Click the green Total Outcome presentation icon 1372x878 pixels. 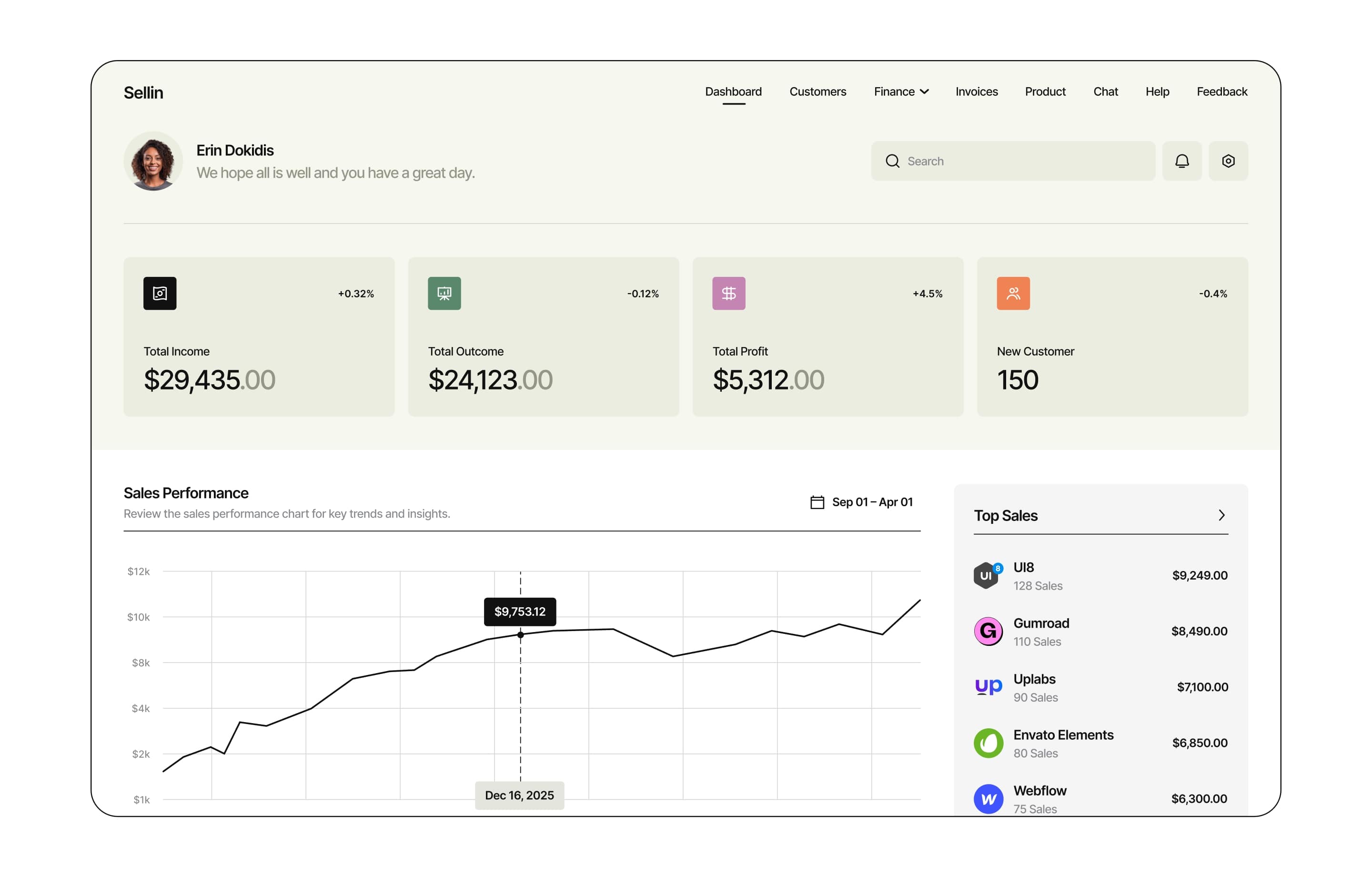pos(444,293)
